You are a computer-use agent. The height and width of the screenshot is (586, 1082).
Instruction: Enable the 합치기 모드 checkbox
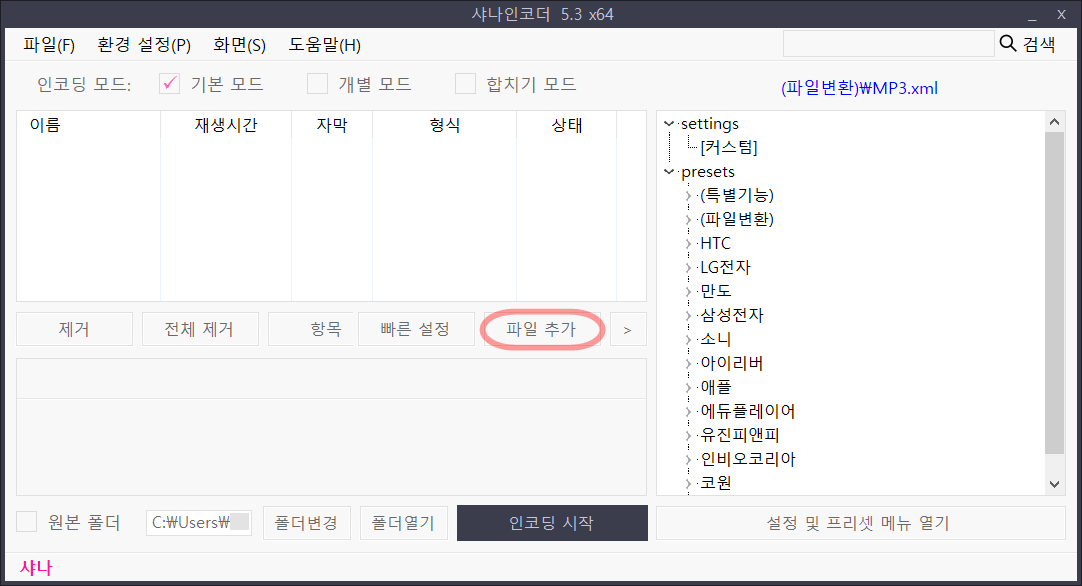pos(465,84)
